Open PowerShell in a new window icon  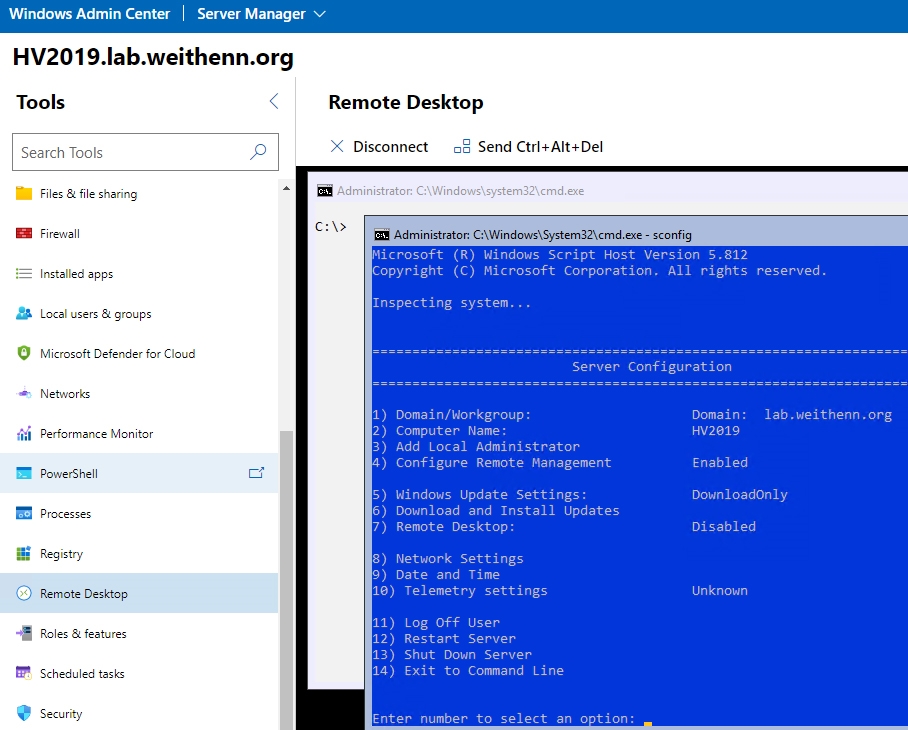(256, 473)
